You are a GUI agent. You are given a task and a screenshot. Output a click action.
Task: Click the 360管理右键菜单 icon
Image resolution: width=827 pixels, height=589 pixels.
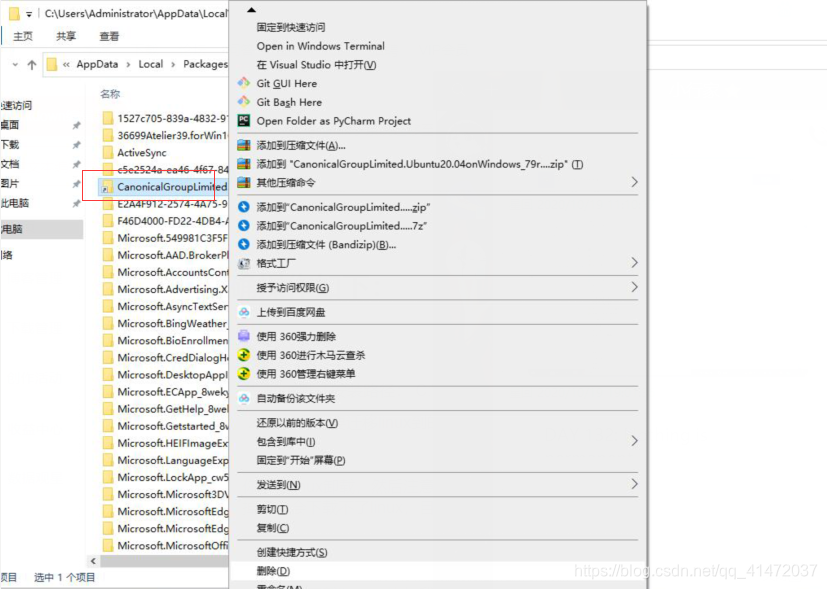[x=244, y=374]
